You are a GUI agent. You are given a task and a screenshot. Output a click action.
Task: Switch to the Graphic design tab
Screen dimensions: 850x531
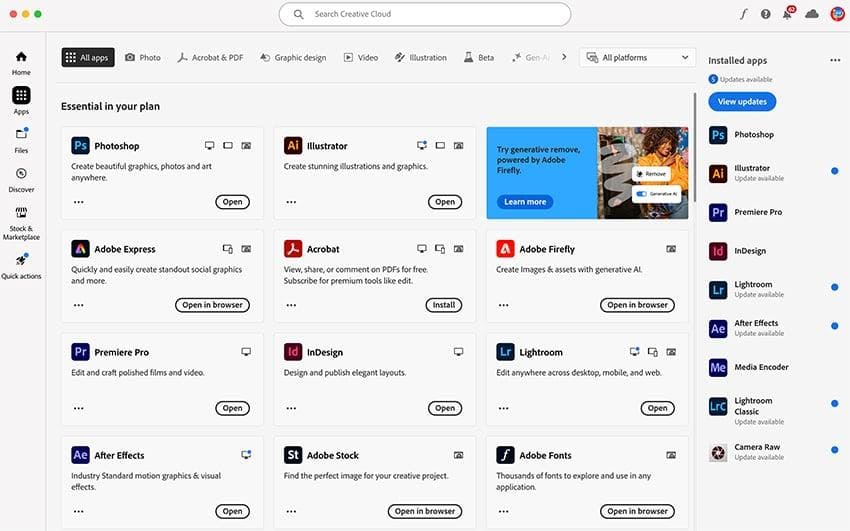[x=293, y=57]
